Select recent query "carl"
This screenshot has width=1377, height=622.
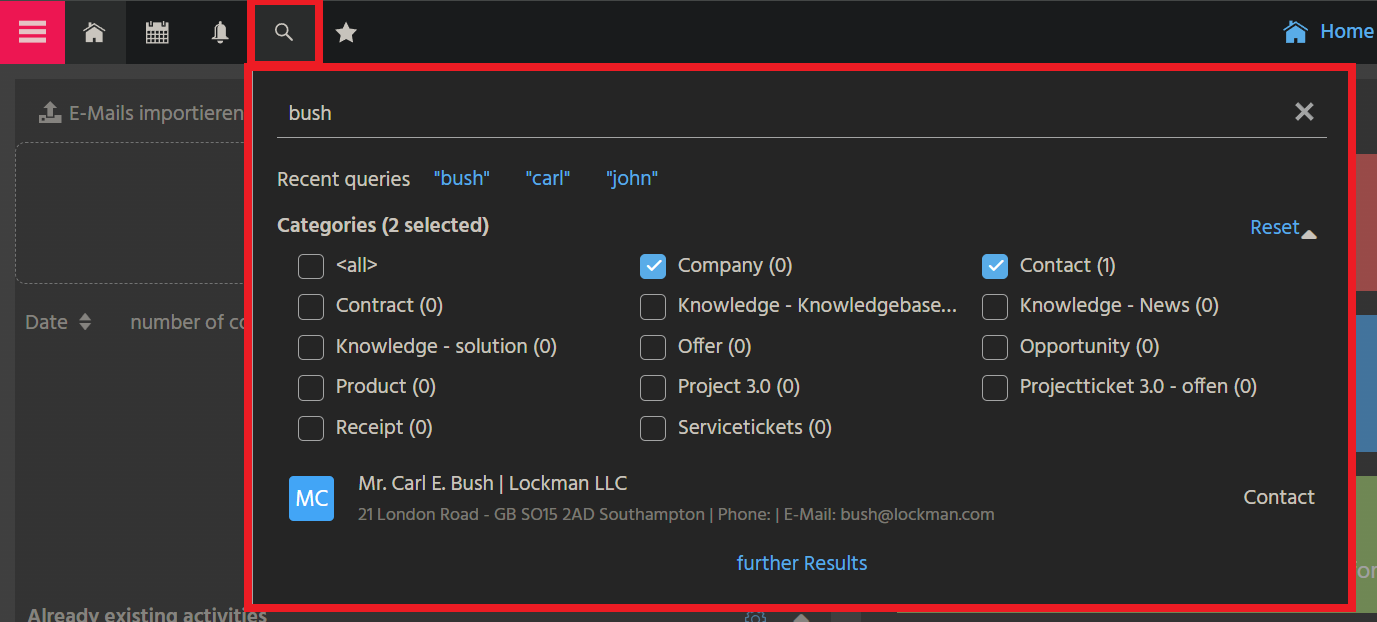click(x=547, y=179)
